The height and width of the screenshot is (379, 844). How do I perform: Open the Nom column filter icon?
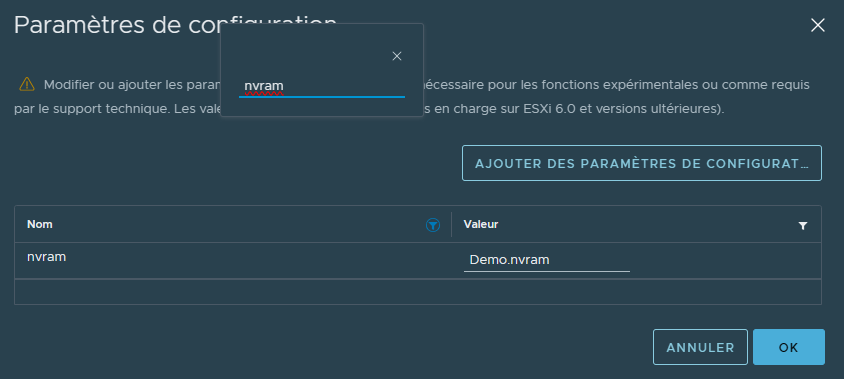tap(432, 225)
